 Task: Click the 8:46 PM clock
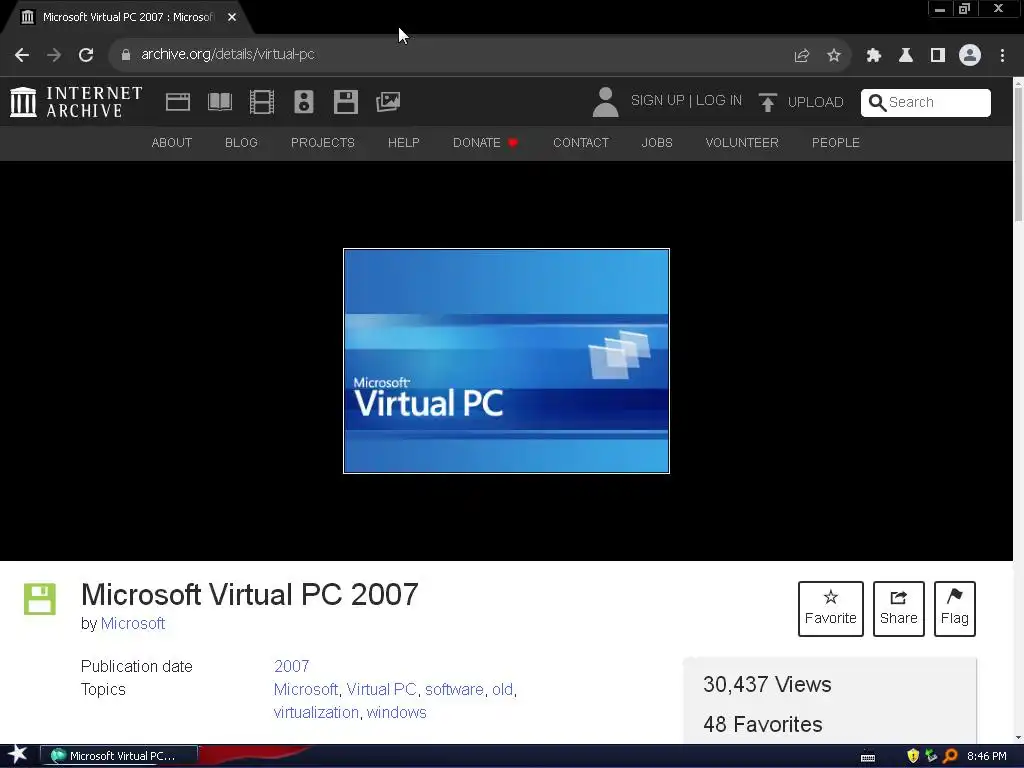click(x=987, y=756)
